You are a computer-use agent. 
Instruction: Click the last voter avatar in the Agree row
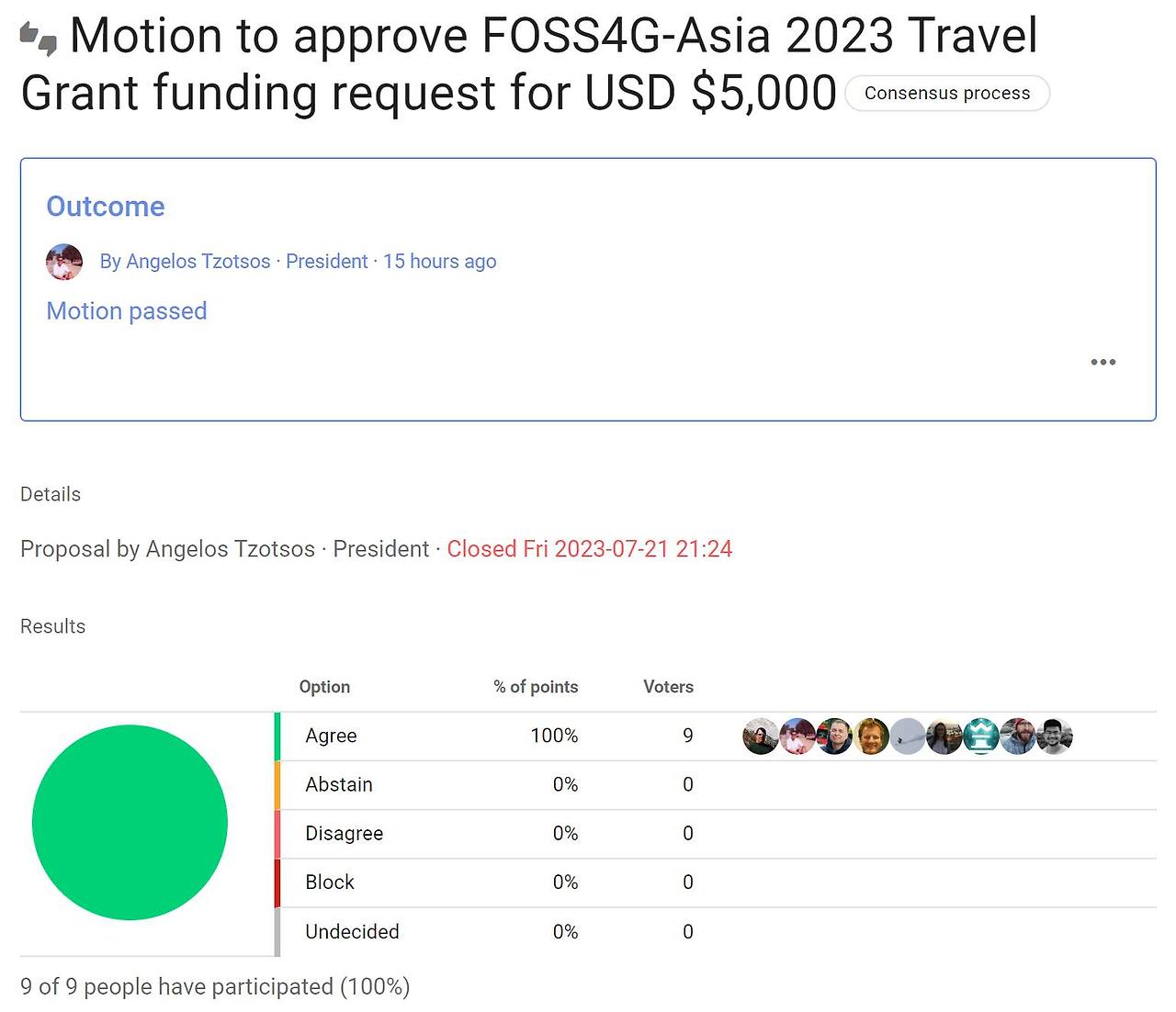pos(1055,736)
